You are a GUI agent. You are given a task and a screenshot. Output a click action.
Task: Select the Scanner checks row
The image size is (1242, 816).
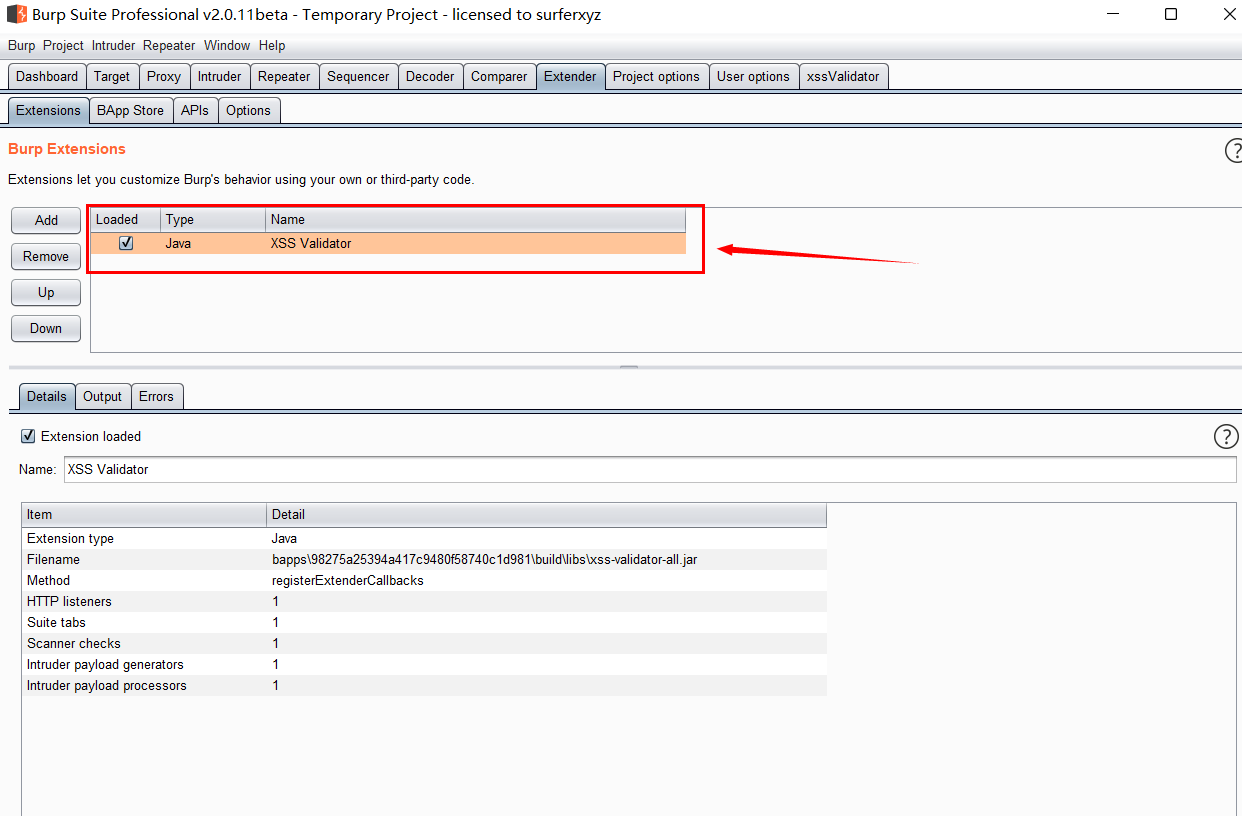coord(424,644)
